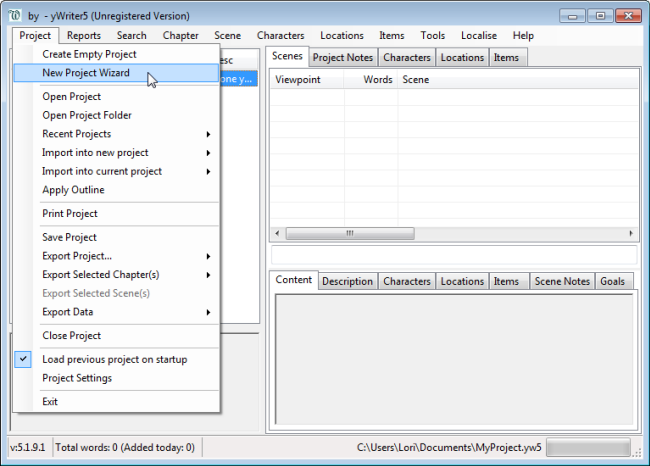Open the Characters menu in menu bar
Viewport: 650px width, 466px height.
280,36
